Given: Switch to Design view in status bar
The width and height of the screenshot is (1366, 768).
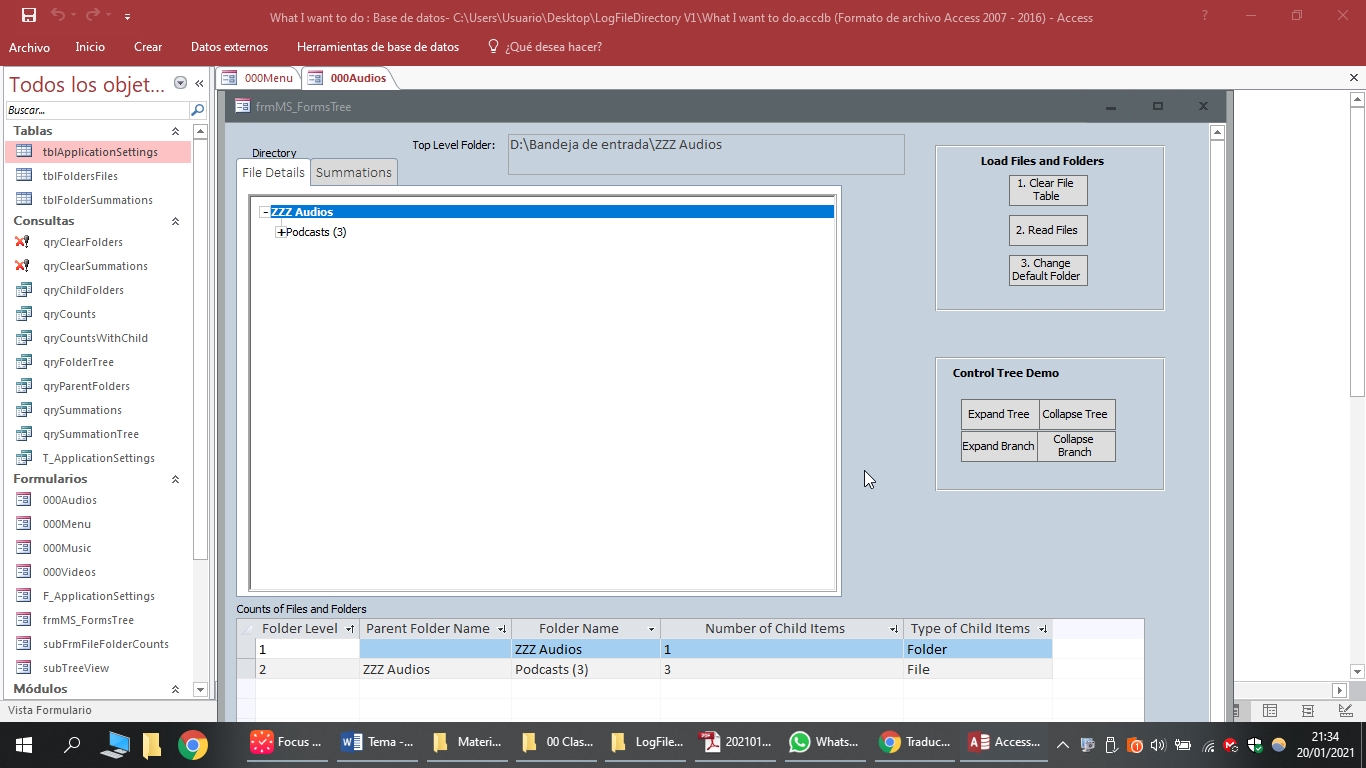Looking at the screenshot, I should click(1346, 710).
